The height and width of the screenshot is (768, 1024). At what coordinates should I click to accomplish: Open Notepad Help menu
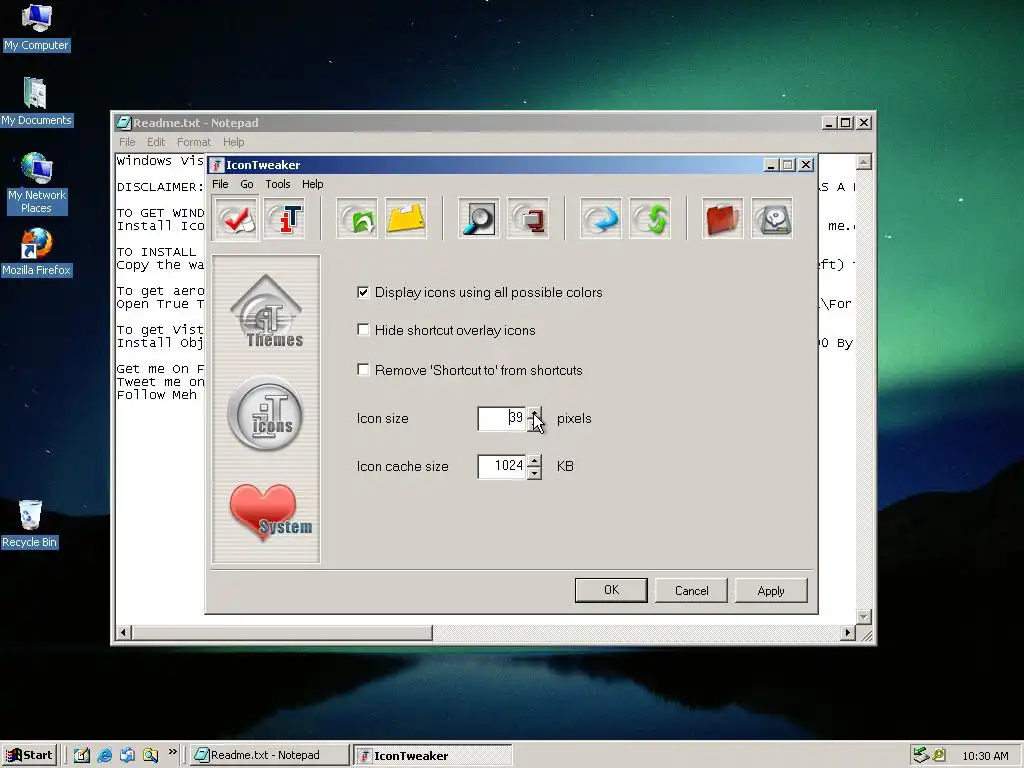pyautogui.click(x=233, y=142)
